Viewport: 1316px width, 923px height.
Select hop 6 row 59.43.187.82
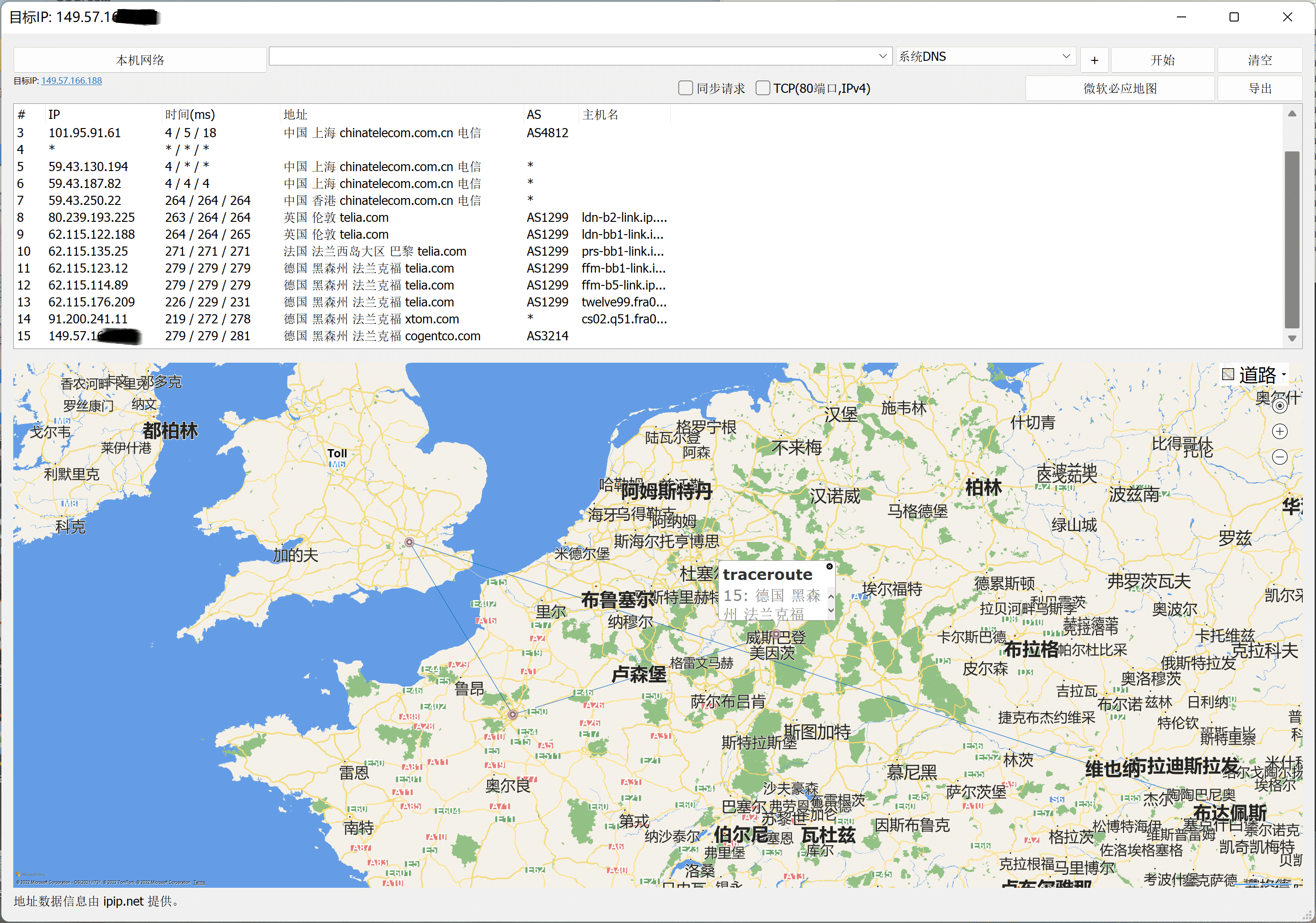(x=342, y=183)
